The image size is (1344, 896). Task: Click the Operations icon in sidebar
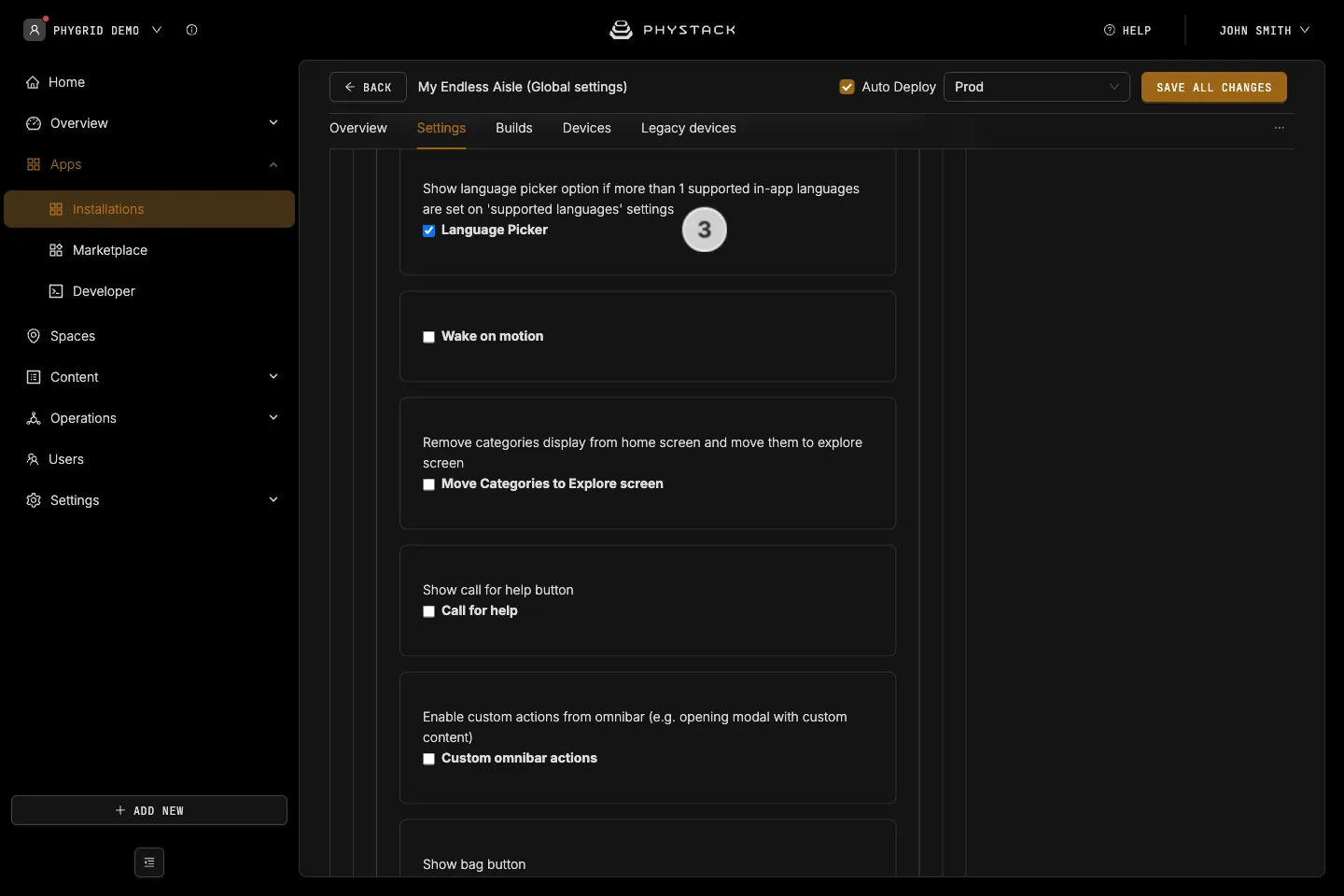(34, 418)
